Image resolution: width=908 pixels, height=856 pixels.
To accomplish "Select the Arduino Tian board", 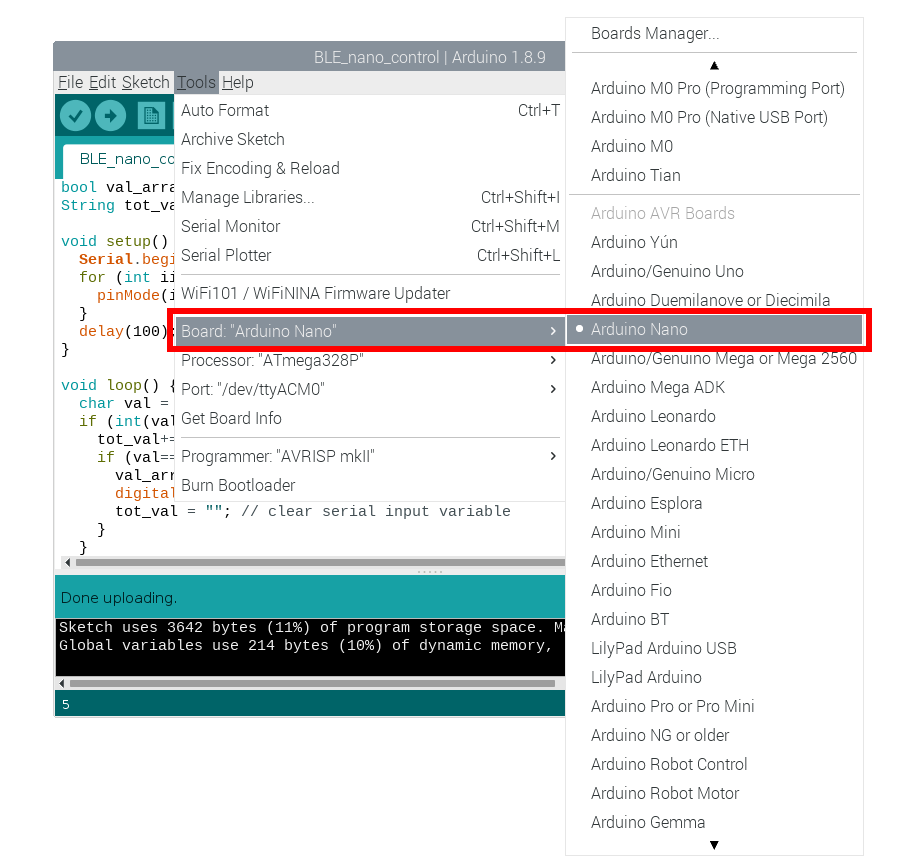I will pyautogui.click(x=714, y=175).
